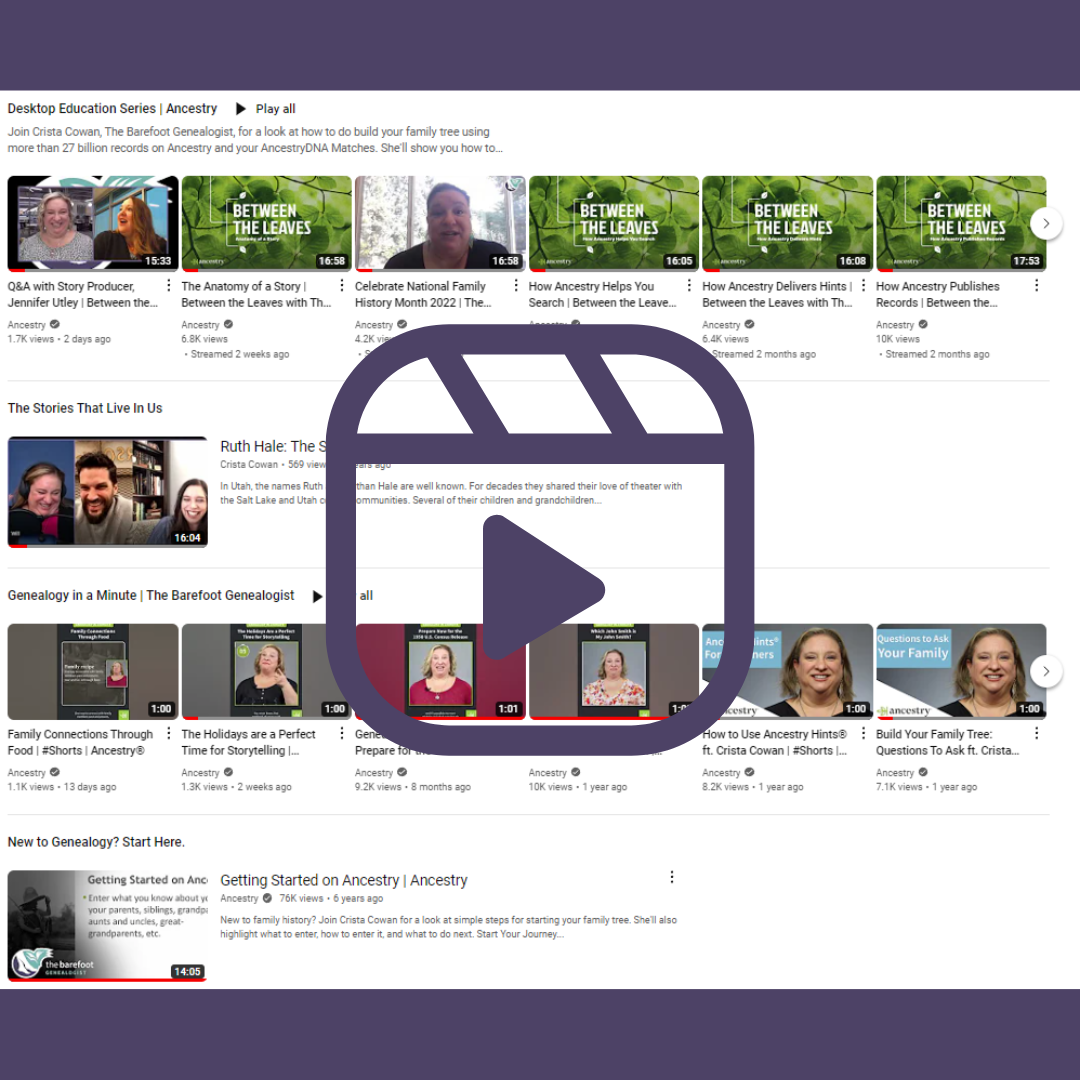Open options menu for The Holidays are a Perfect Time short
This screenshot has width=1080, height=1080.
pos(342,734)
